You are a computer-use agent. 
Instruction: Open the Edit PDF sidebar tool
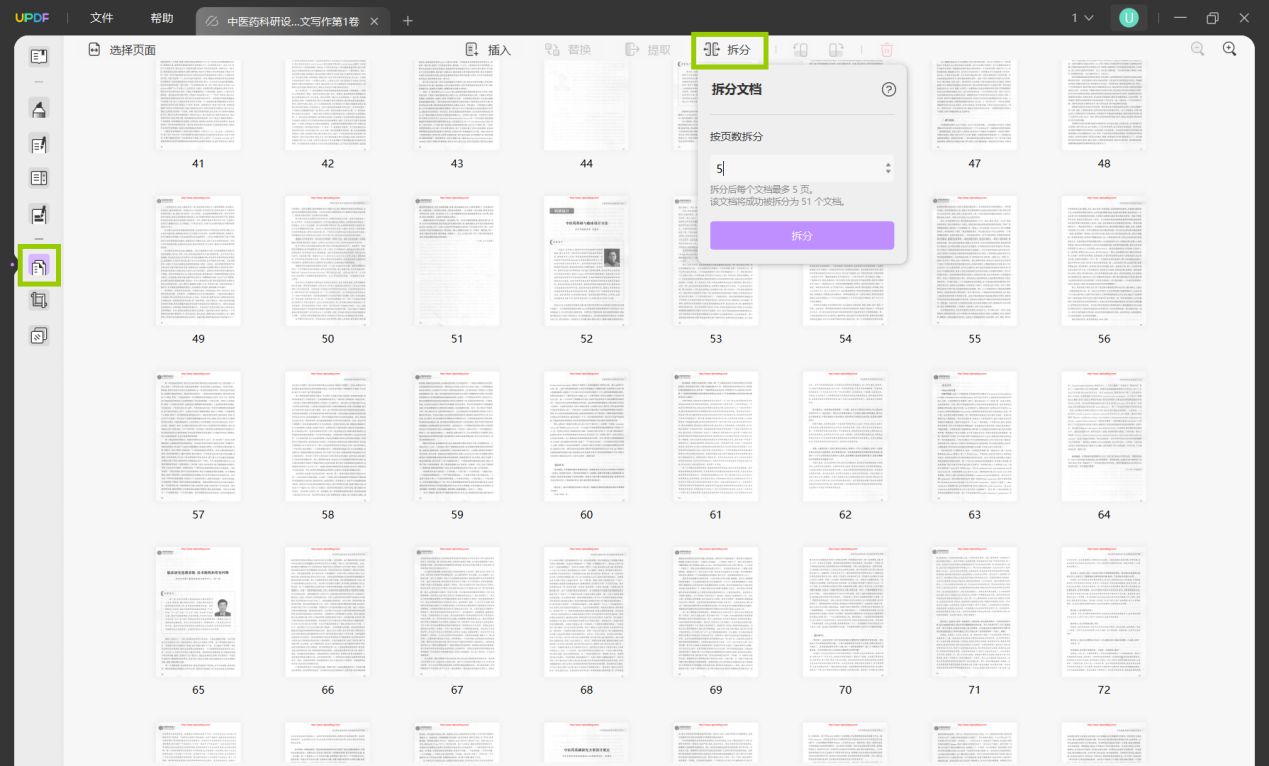pos(38,145)
